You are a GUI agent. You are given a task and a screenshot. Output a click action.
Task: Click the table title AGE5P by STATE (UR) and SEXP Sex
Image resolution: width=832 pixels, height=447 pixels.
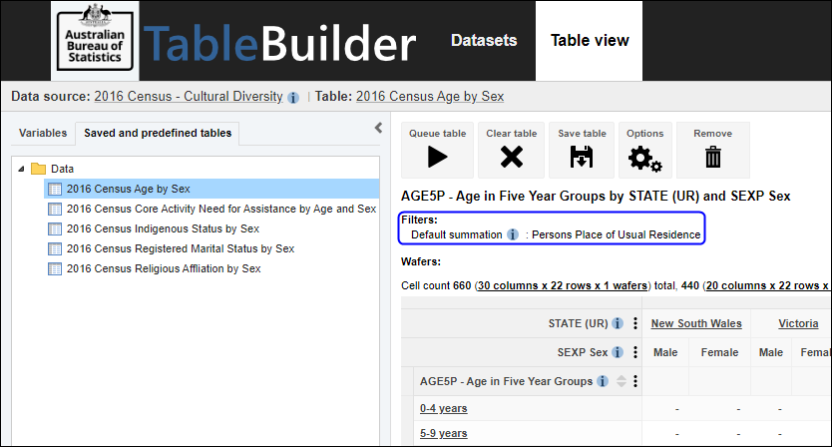[595, 196]
